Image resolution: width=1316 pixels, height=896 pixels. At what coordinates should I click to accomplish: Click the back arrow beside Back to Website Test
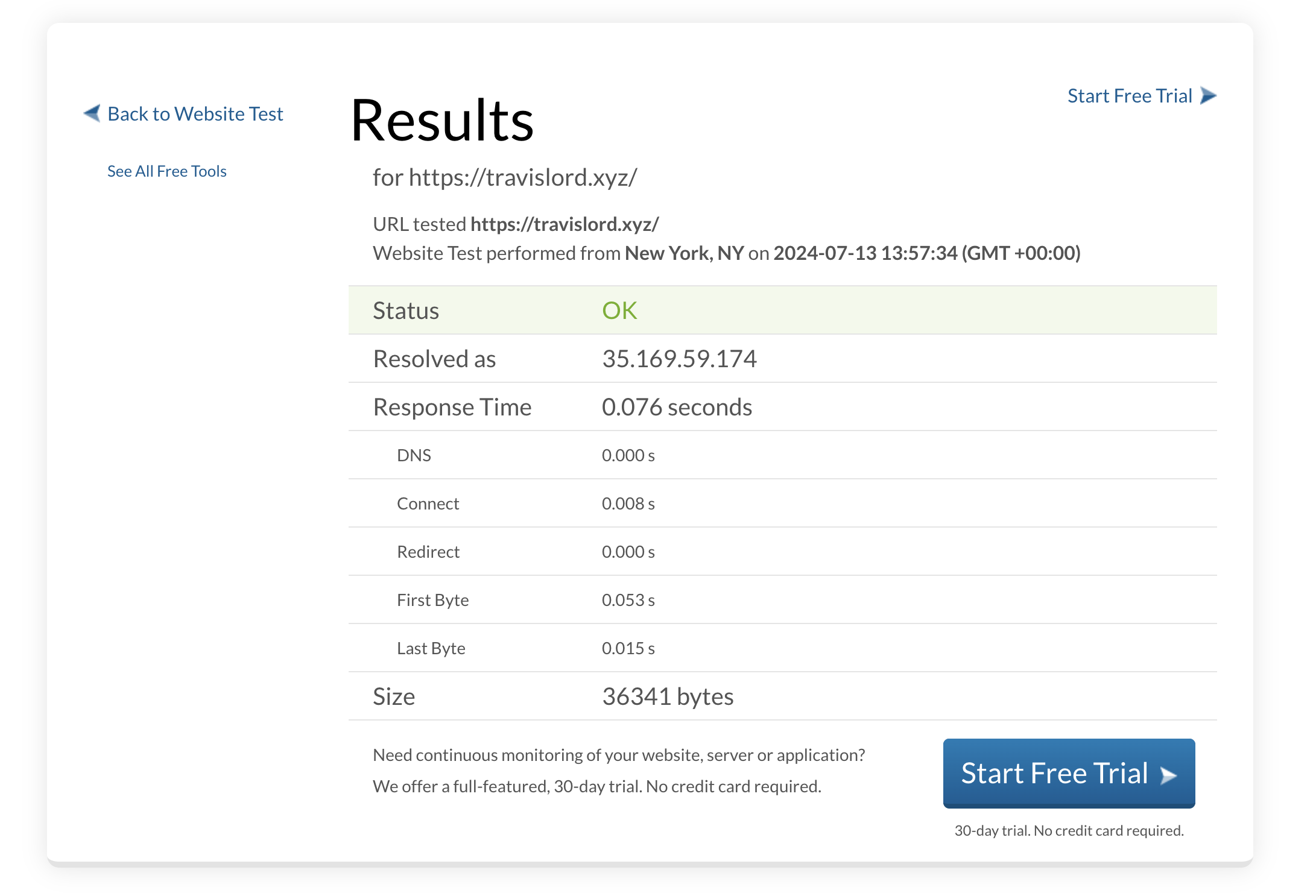click(x=92, y=113)
